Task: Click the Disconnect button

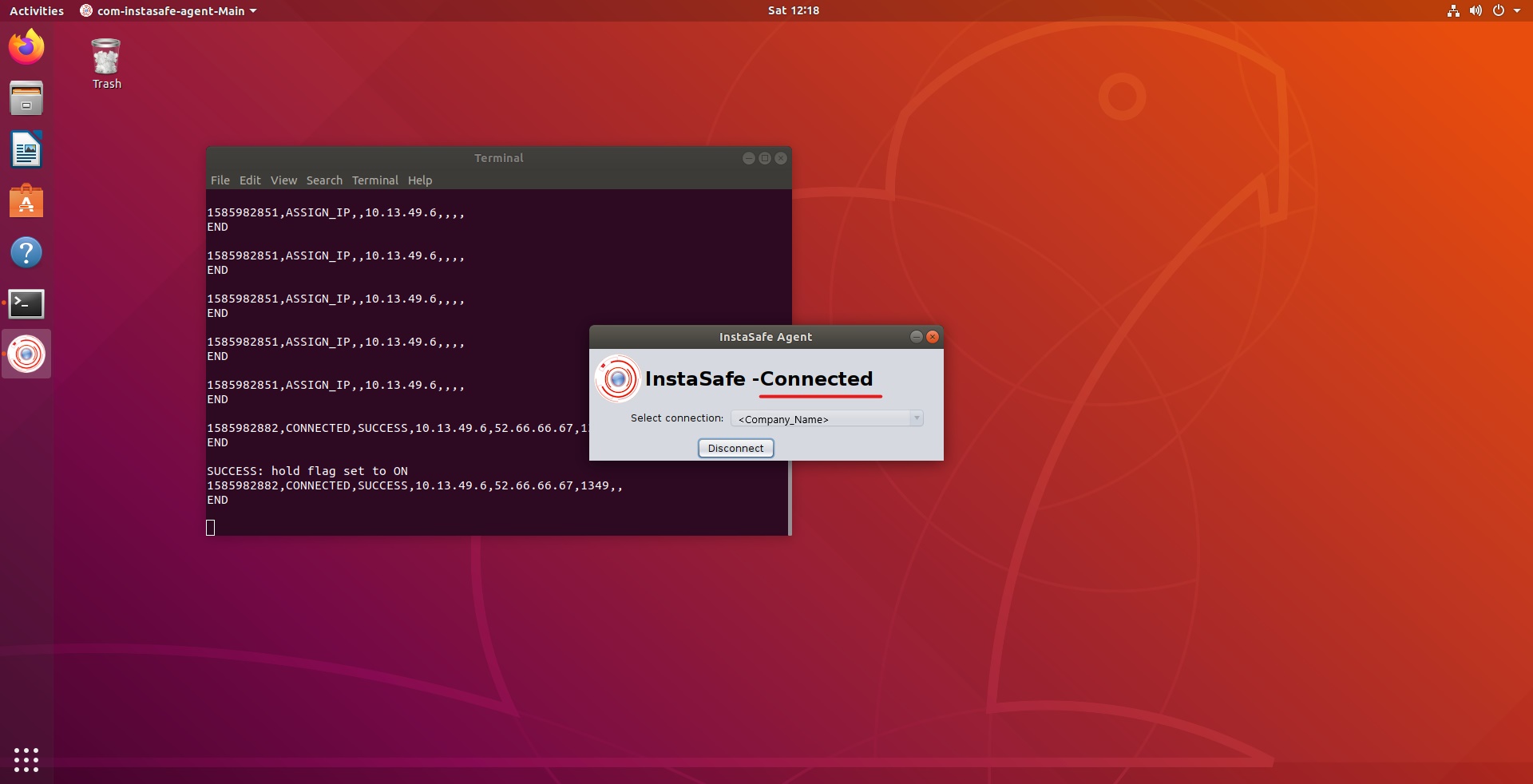Action: click(x=736, y=449)
